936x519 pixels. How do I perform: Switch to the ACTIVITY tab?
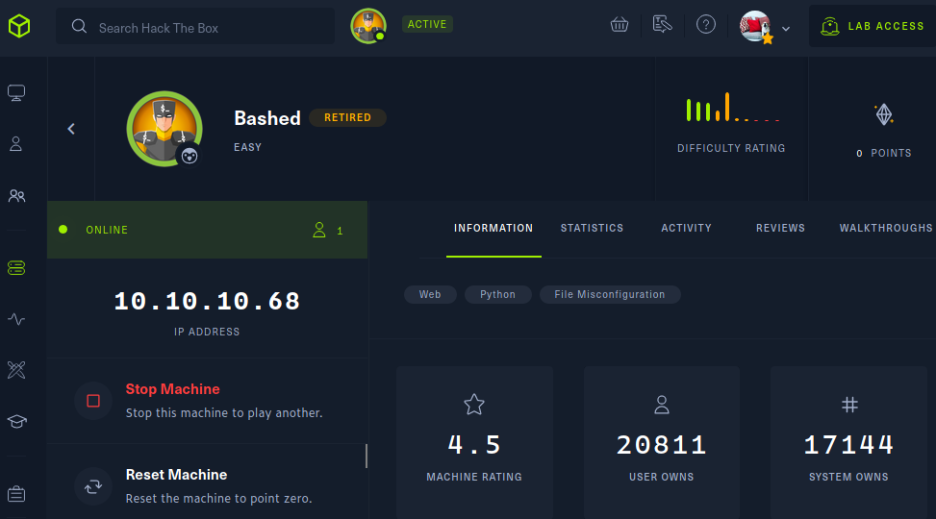pos(686,228)
